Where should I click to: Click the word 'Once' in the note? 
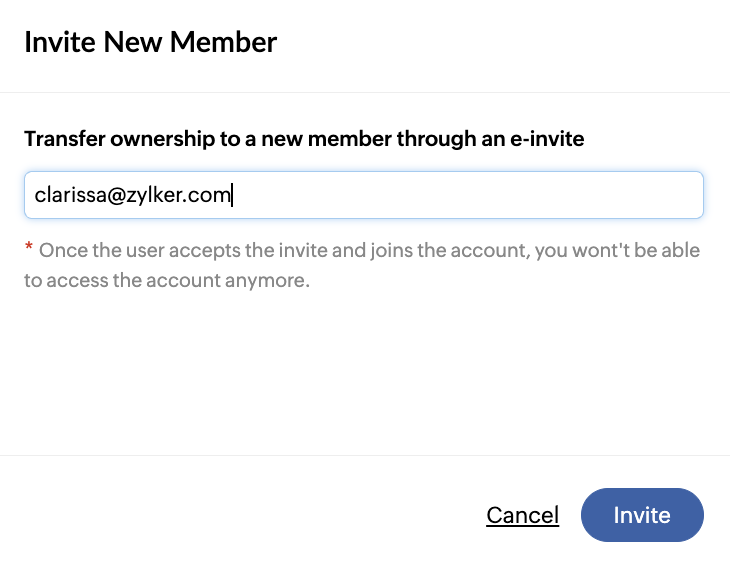[59, 251]
